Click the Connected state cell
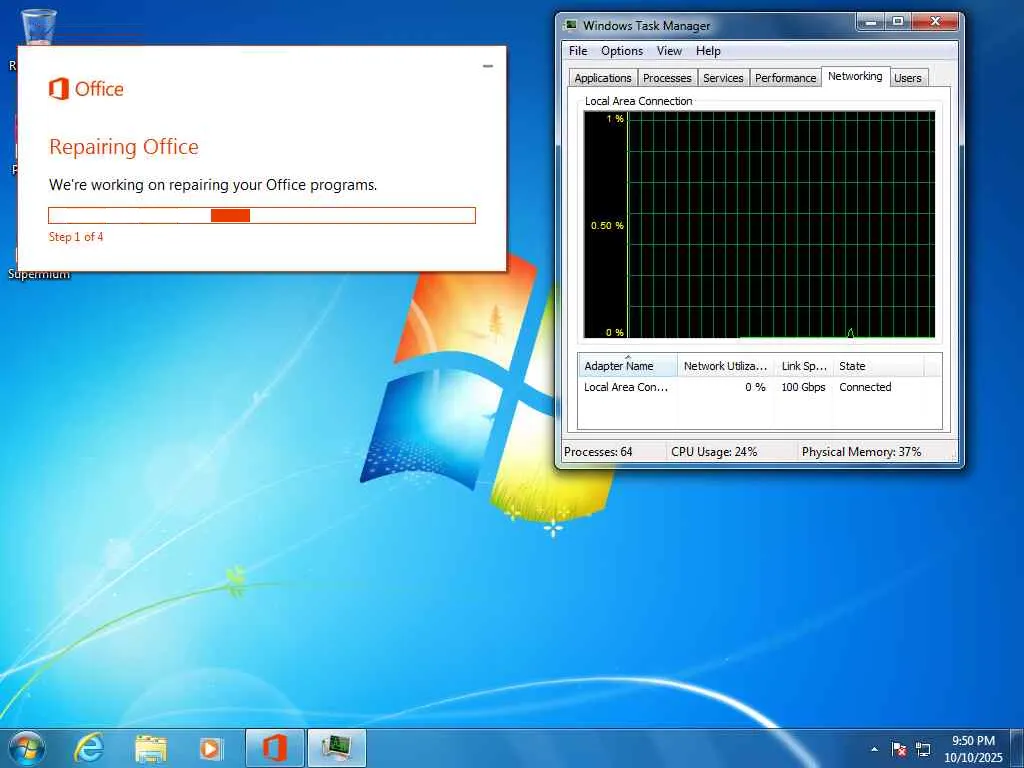Screen dimensions: 1024x768 click(x=865, y=387)
